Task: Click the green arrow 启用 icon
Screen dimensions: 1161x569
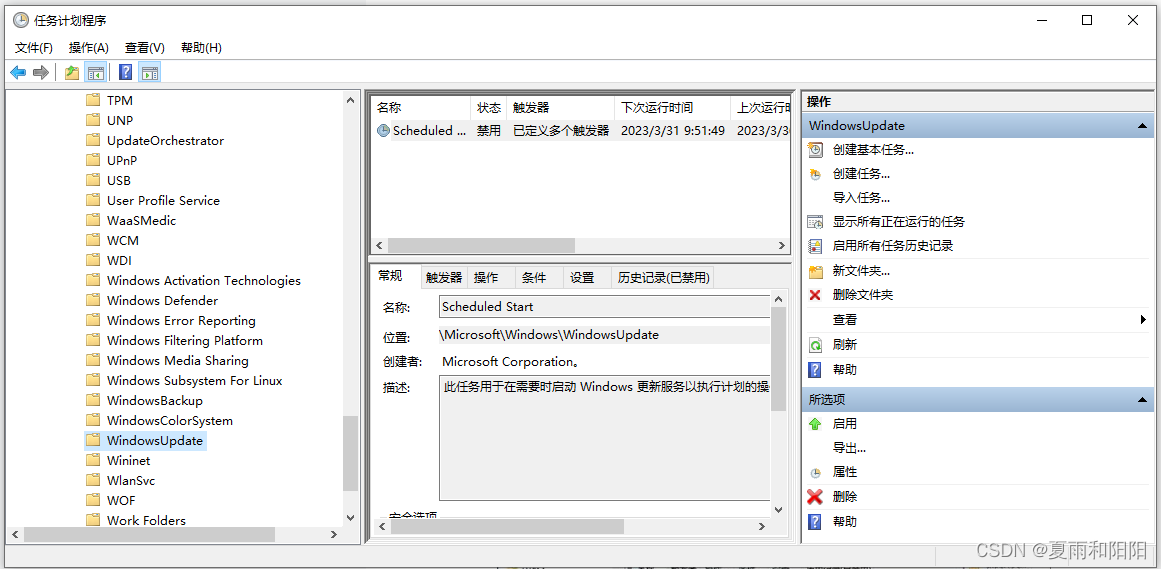Action: pyautogui.click(x=815, y=424)
